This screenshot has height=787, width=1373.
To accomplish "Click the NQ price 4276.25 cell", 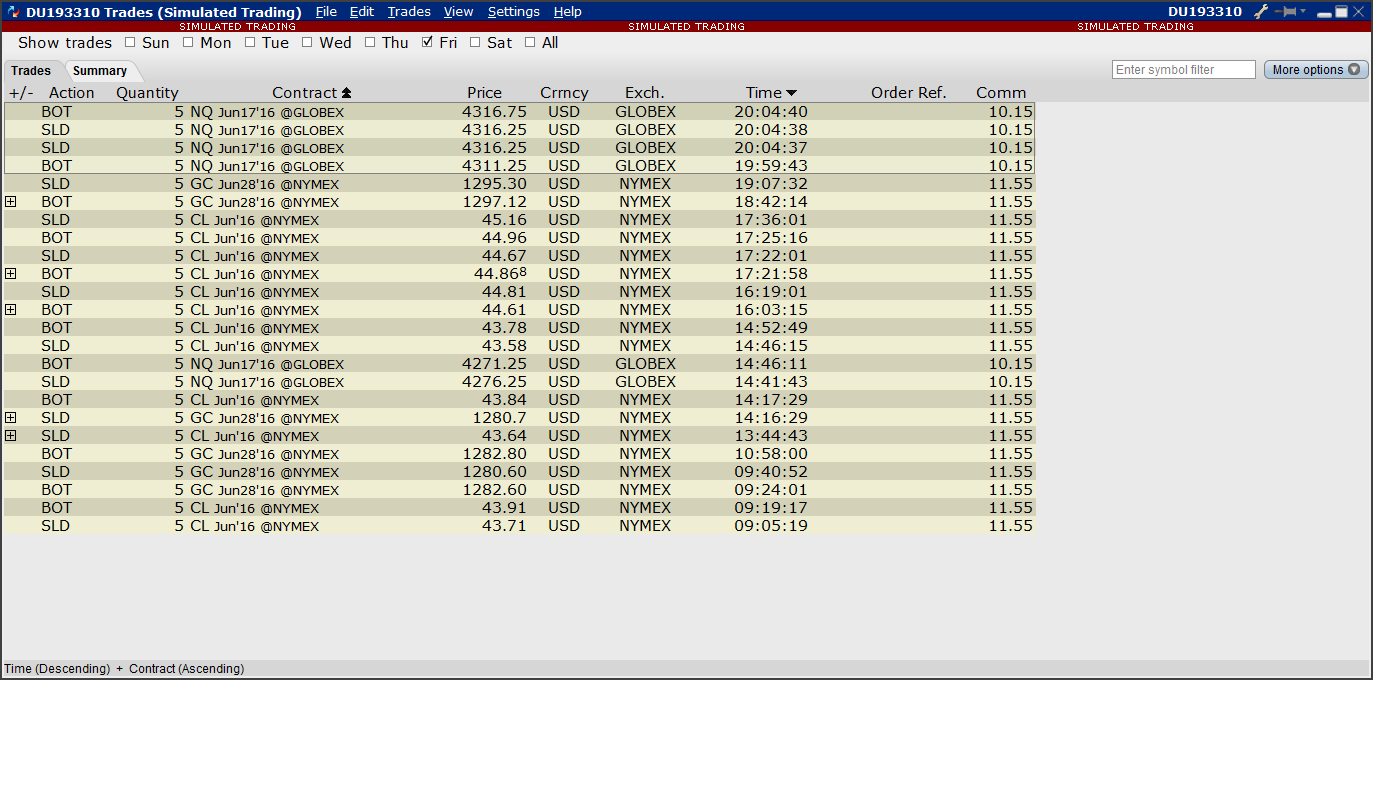I will tap(494, 382).
